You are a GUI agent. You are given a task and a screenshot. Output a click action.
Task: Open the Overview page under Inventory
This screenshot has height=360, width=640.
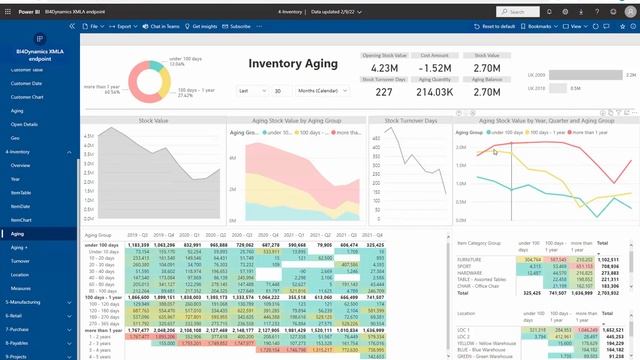point(20,165)
